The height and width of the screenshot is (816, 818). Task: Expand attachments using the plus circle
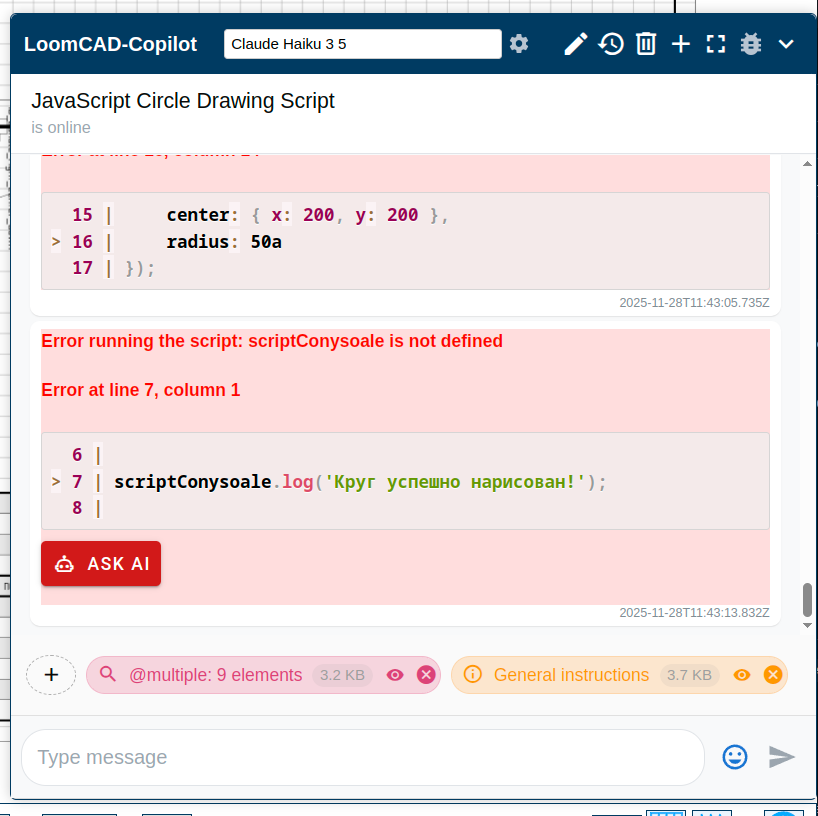tap(50, 674)
